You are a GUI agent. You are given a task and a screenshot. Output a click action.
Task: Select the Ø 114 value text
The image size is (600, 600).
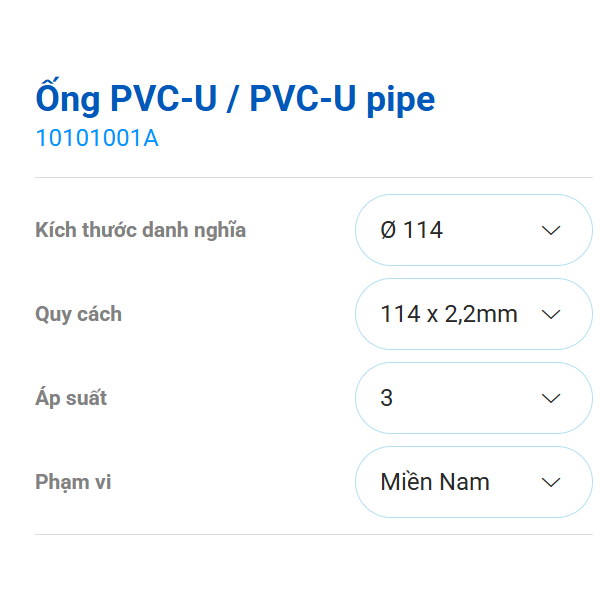coord(411,231)
